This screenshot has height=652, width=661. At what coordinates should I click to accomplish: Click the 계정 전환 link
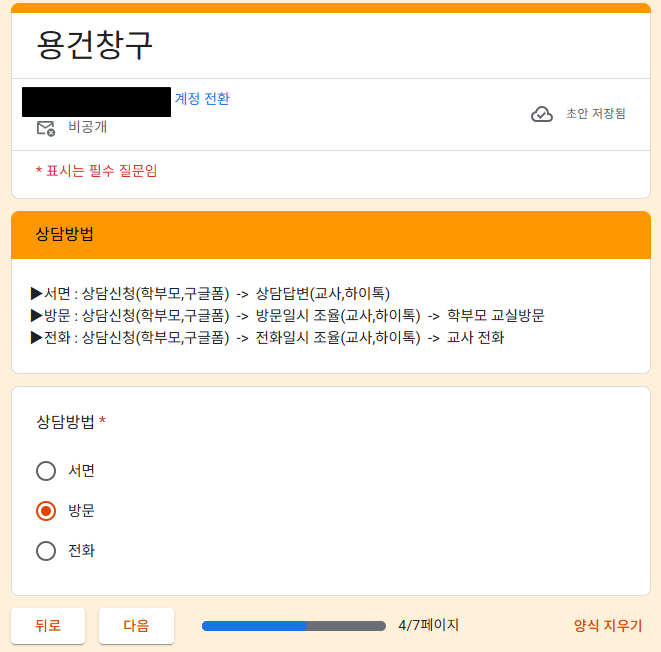point(202,99)
